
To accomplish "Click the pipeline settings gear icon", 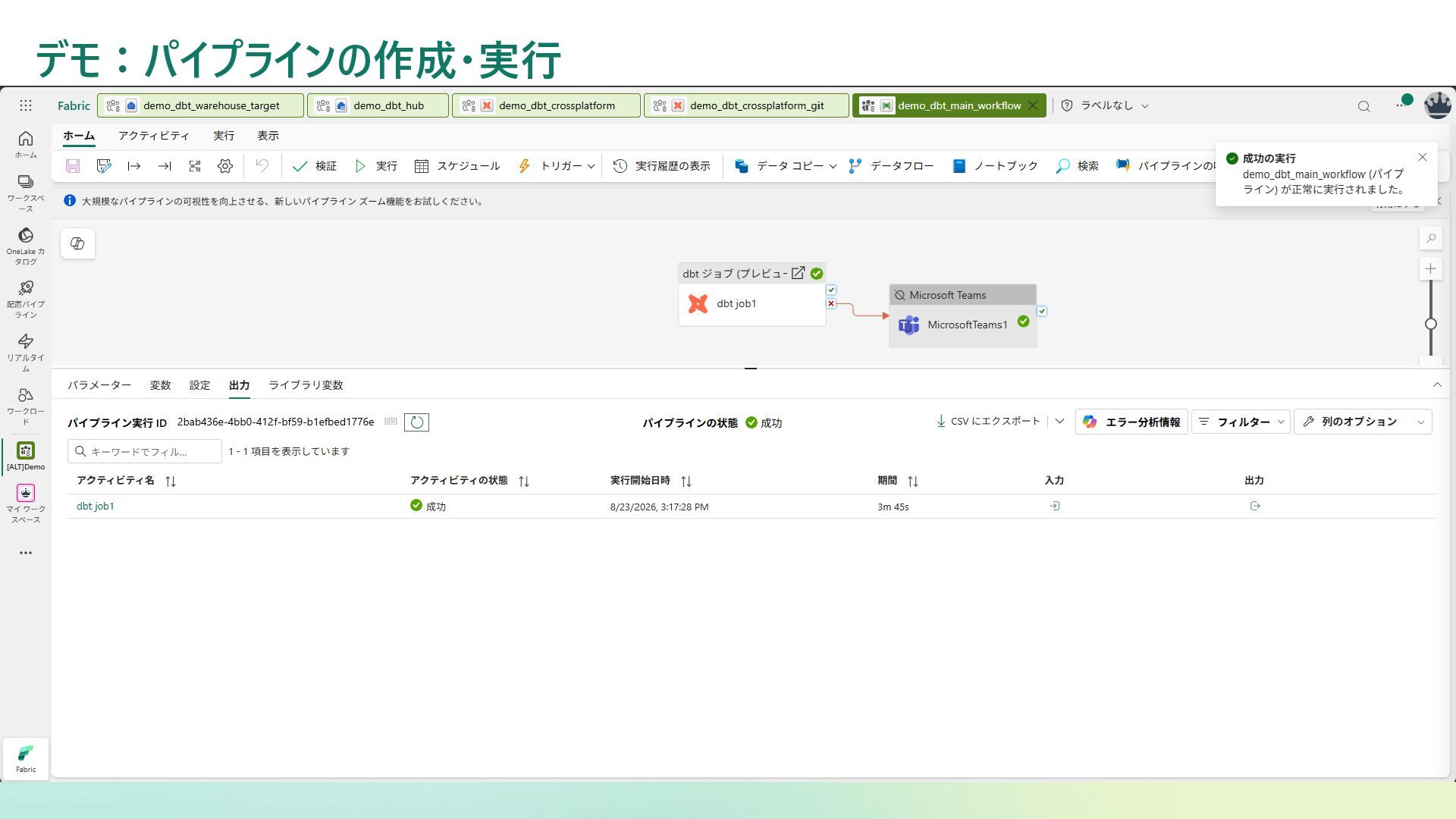I will (225, 166).
